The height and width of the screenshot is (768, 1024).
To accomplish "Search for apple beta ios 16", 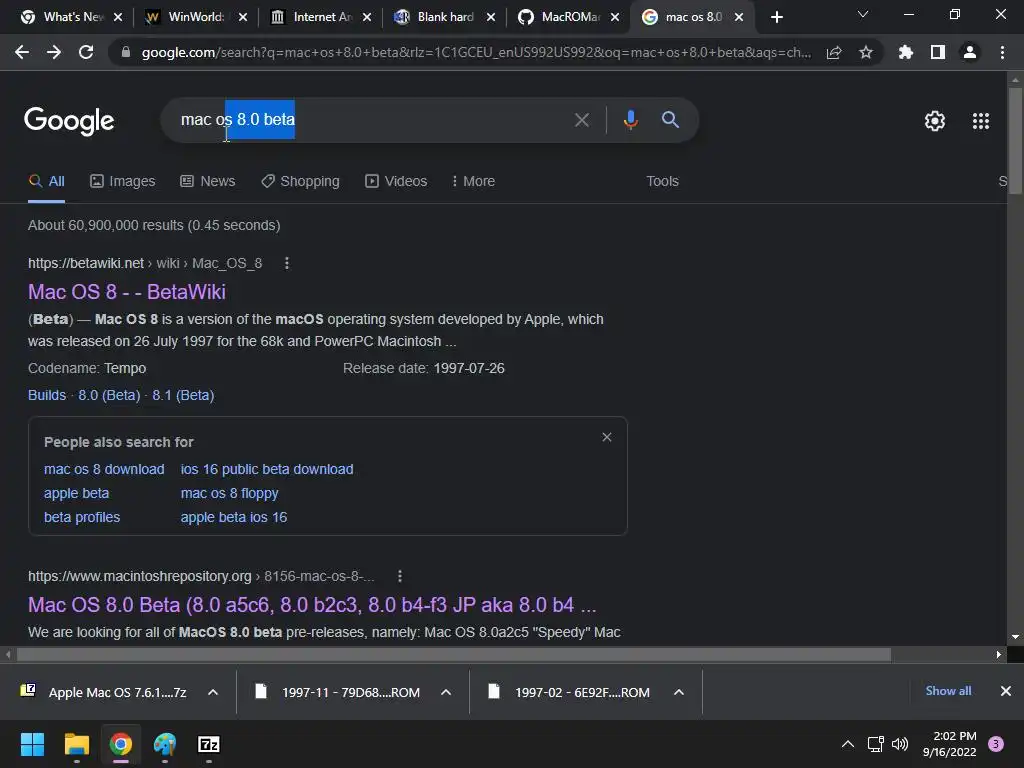I will click(x=234, y=517).
